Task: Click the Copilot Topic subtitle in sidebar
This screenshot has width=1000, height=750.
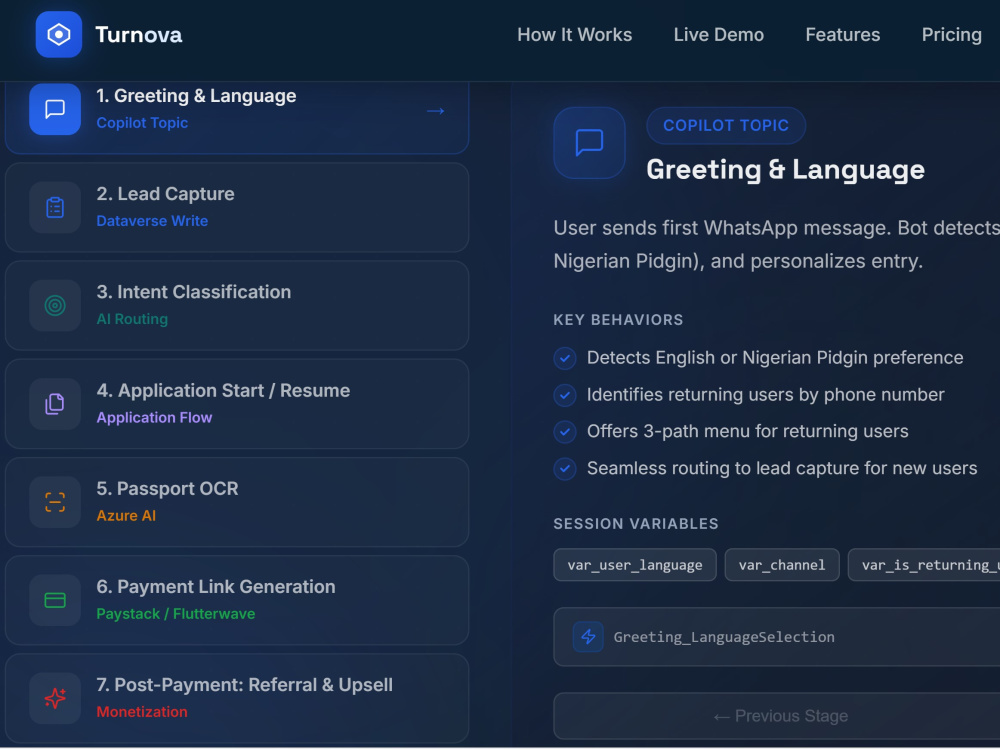Action: coord(142,122)
